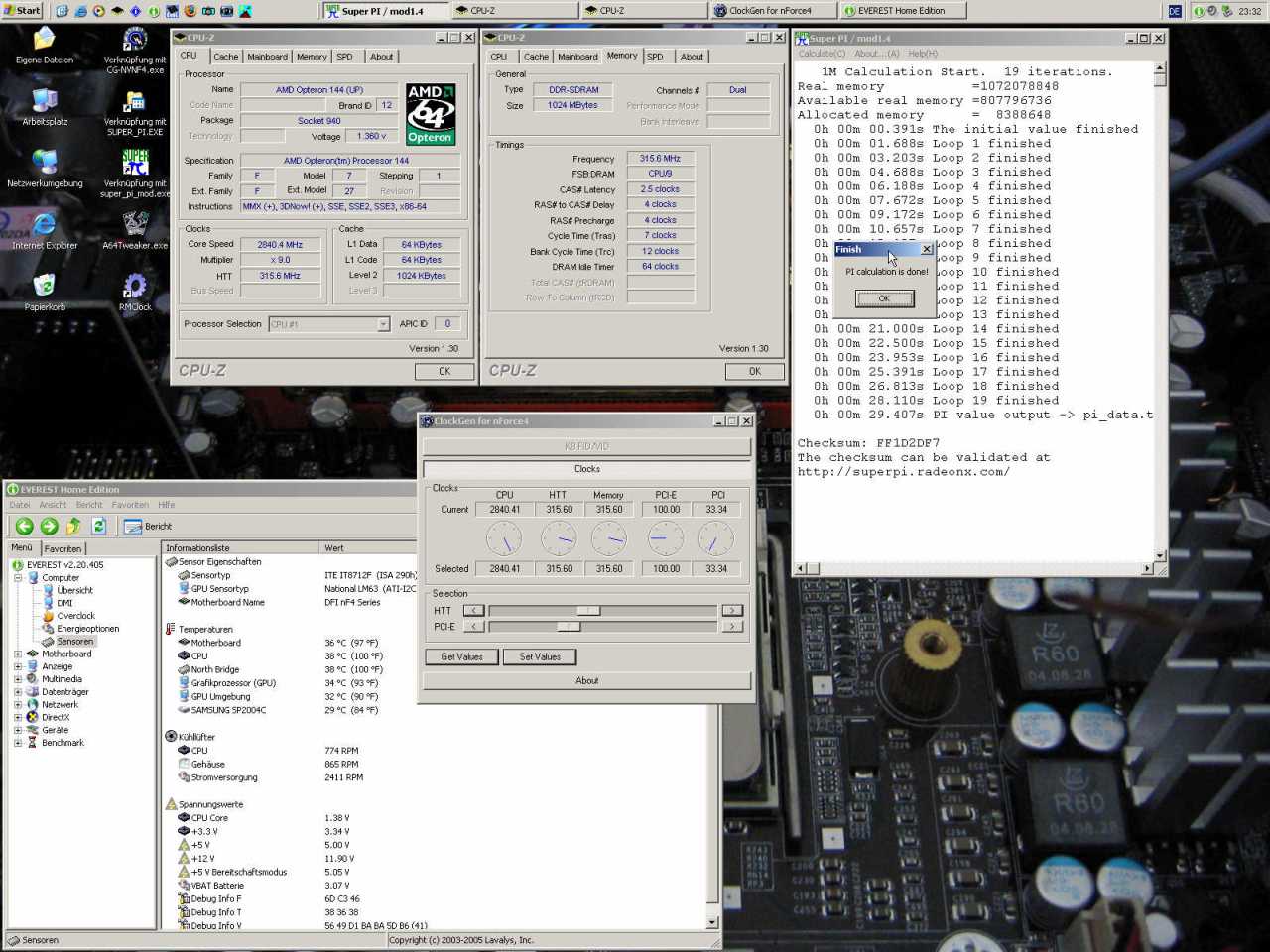
Task: Click PCI-E slider left arrow in ClockGen
Action: pos(473,627)
